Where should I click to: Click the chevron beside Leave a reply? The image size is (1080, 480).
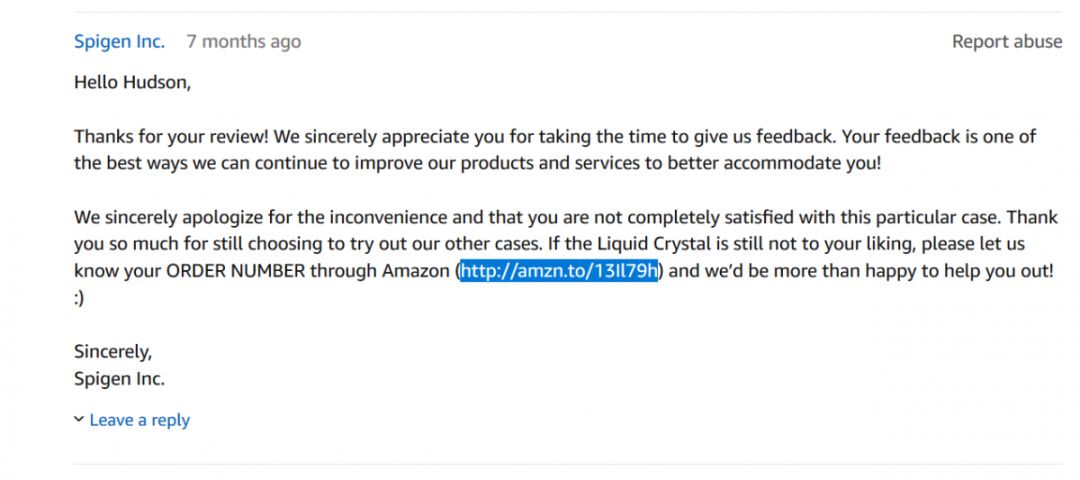pyautogui.click(x=79, y=420)
